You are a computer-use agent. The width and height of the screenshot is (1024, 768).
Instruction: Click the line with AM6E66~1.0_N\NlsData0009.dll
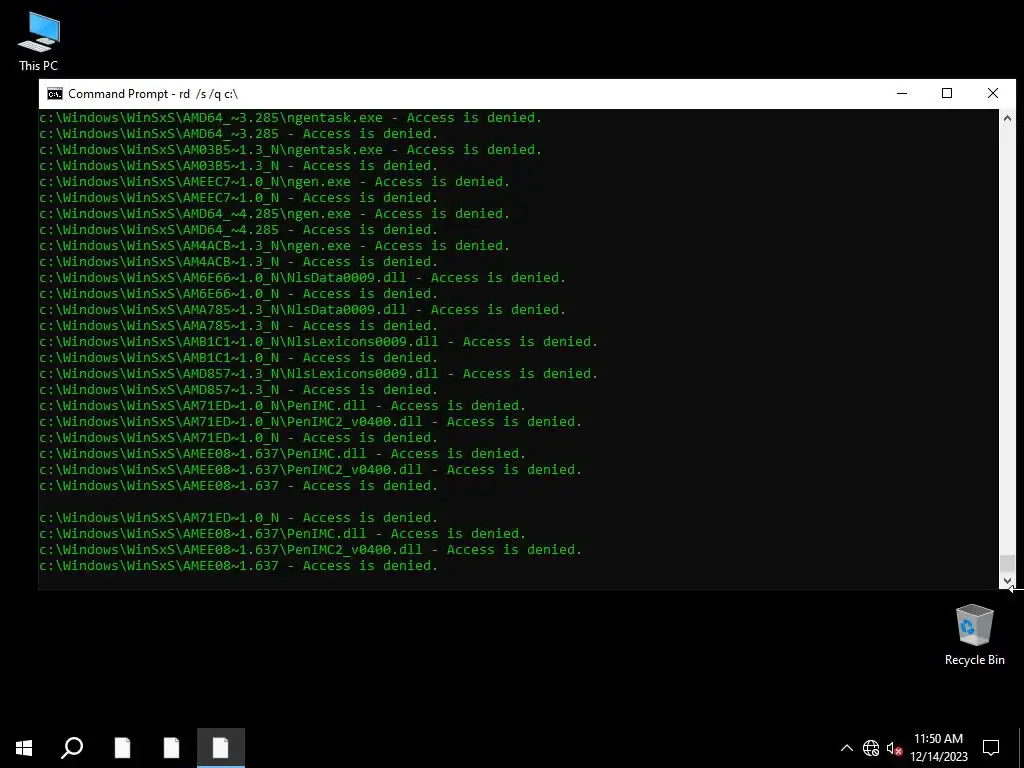302,278
